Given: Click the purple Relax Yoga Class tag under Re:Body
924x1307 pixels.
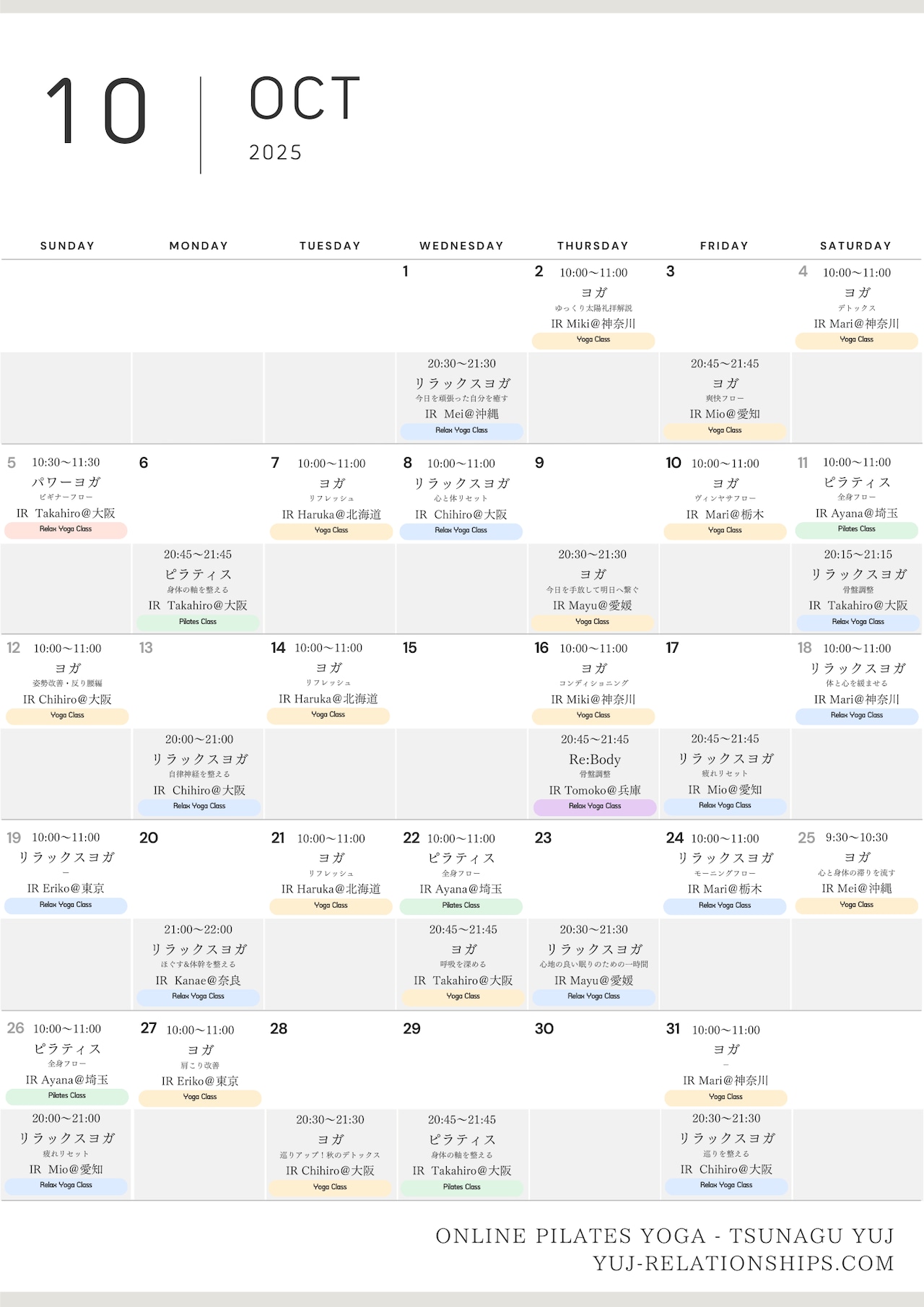Looking at the screenshot, I should tap(594, 806).
